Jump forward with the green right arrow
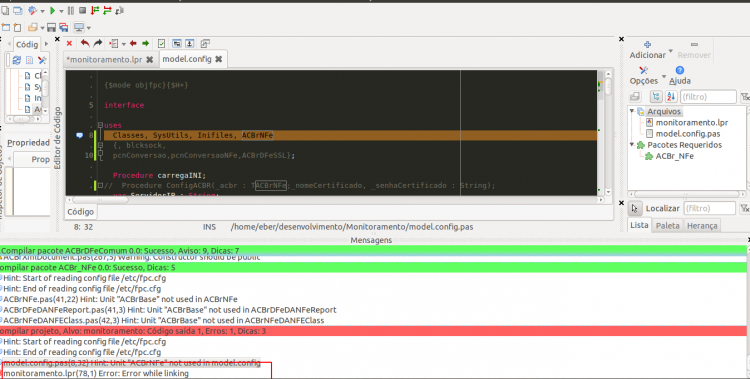The image size is (750, 379). (x=145, y=44)
